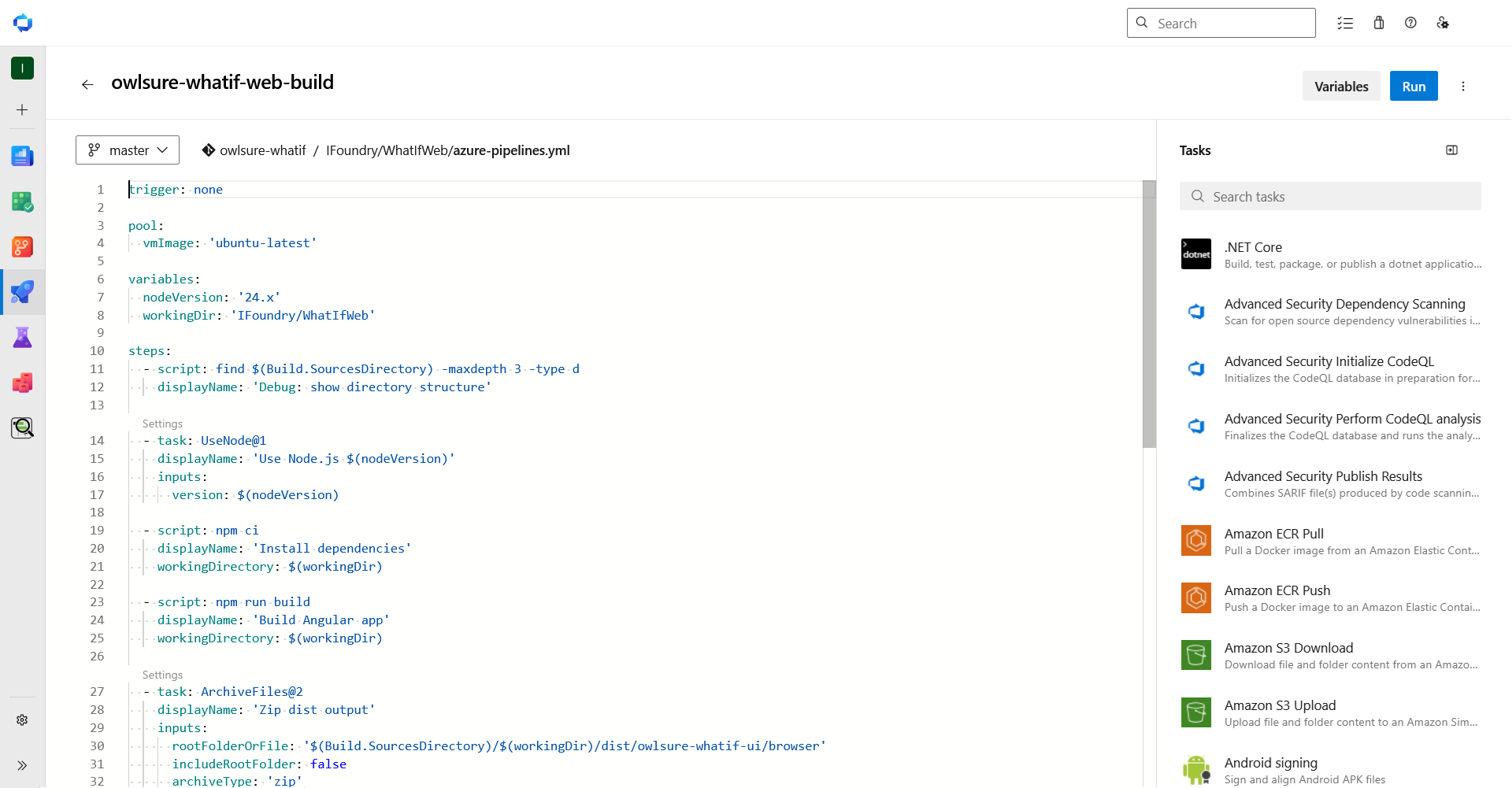Open the master branch dropdown

coord(128,150)
